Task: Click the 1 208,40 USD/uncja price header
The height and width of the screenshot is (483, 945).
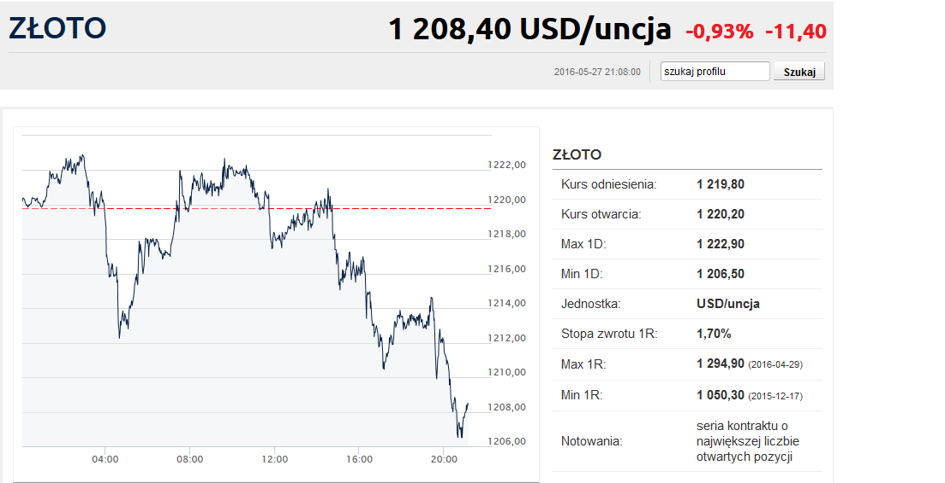Action: 529,29
